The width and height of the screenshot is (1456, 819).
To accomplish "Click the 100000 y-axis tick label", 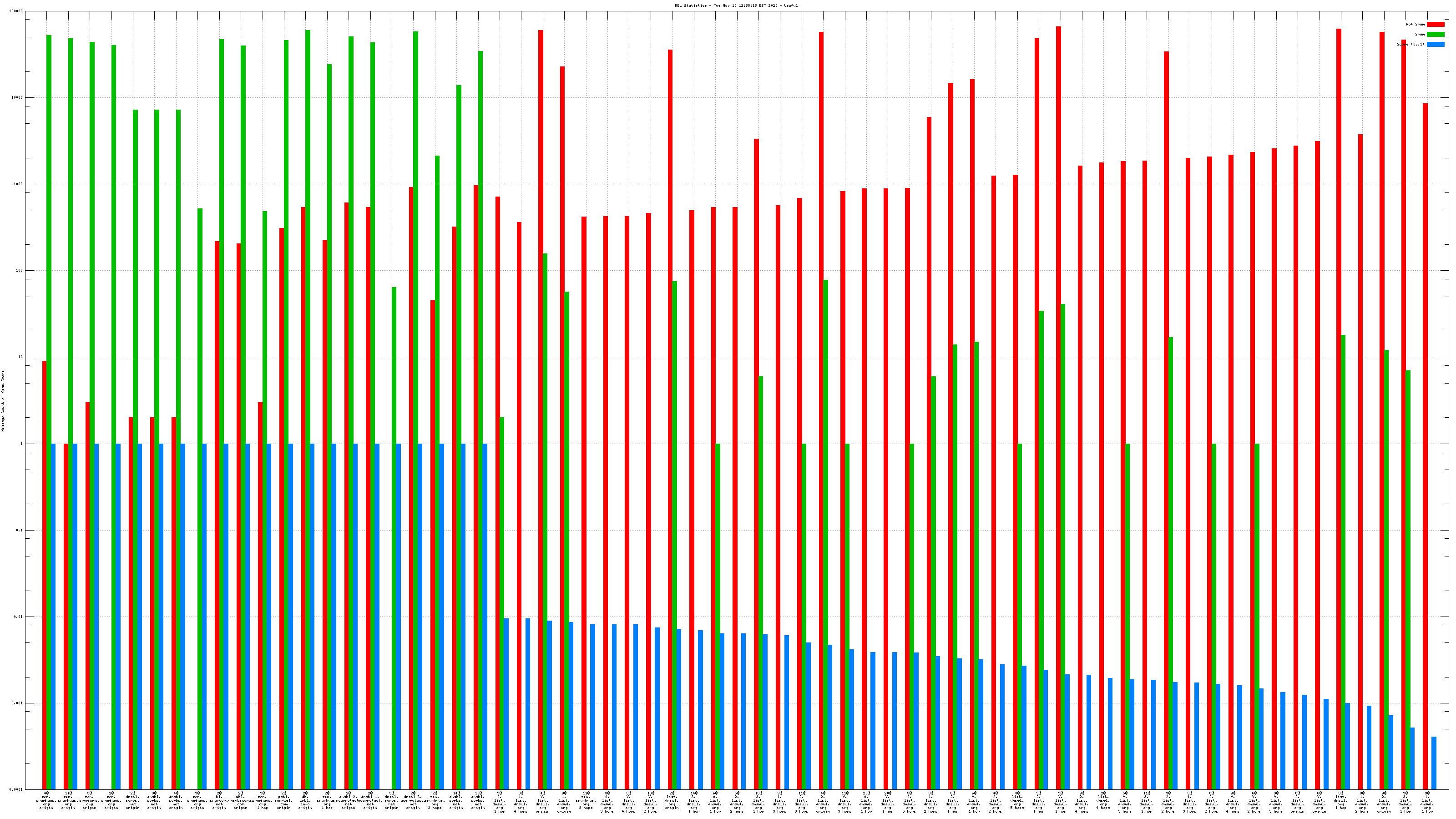I will [17, 11].
